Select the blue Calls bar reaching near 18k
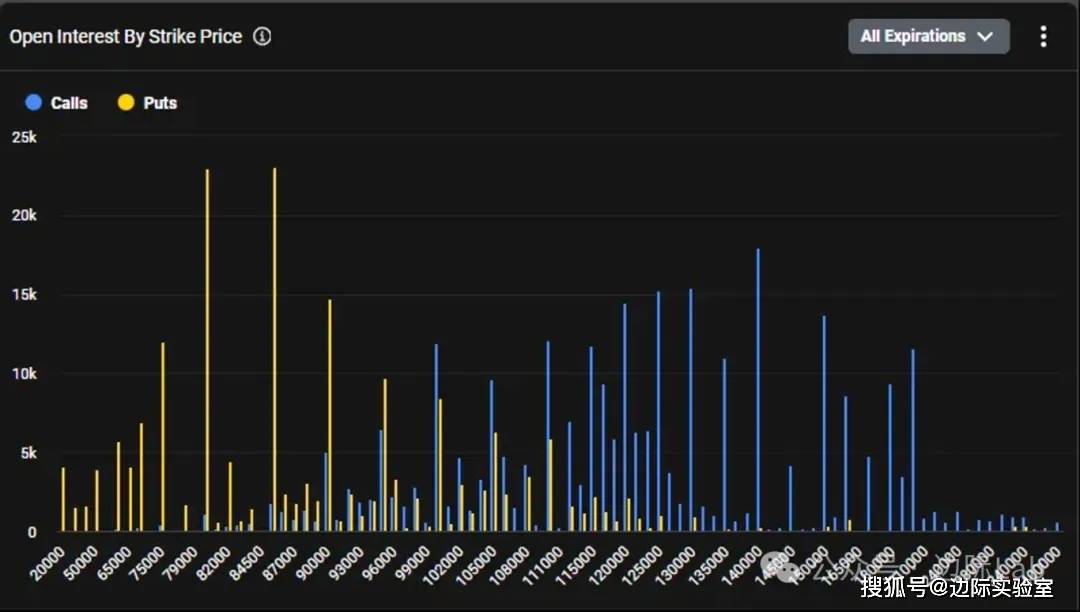 click(x=758, y=390)
